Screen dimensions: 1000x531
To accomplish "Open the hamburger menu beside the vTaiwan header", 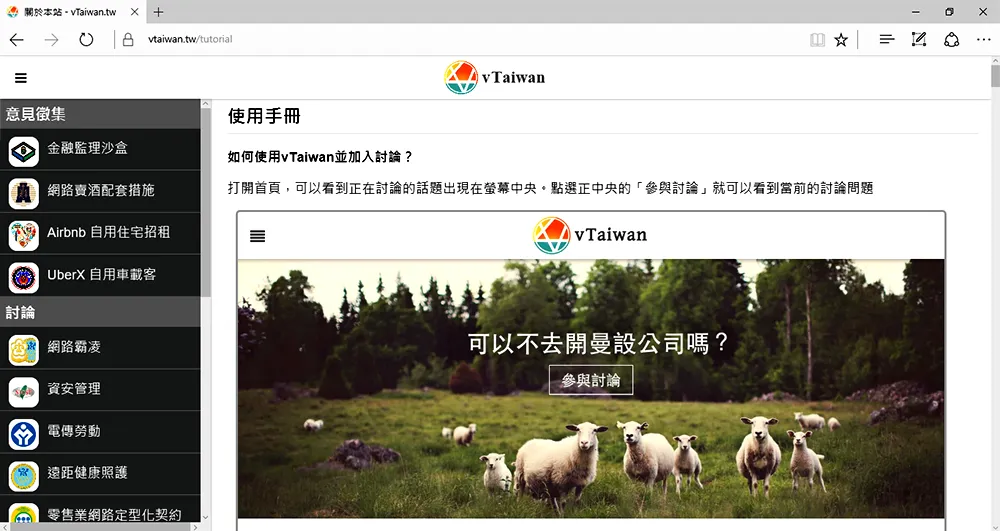I will [21, 78].
